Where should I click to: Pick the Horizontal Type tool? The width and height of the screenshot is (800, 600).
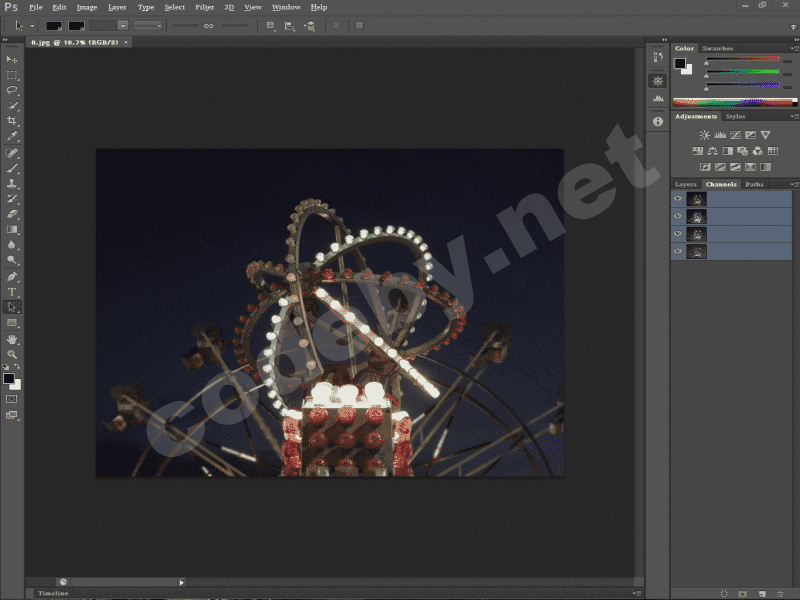click(12, 292)
